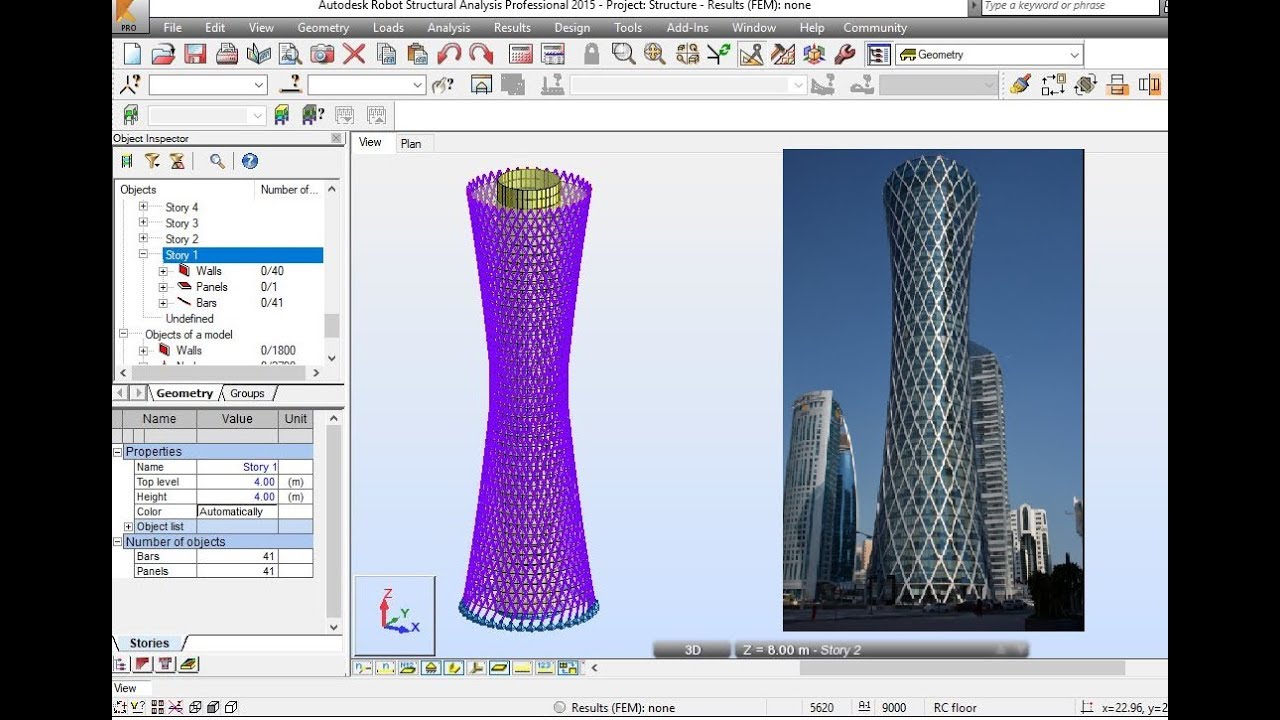Open project with the folder icon

[x=163, y=54]
